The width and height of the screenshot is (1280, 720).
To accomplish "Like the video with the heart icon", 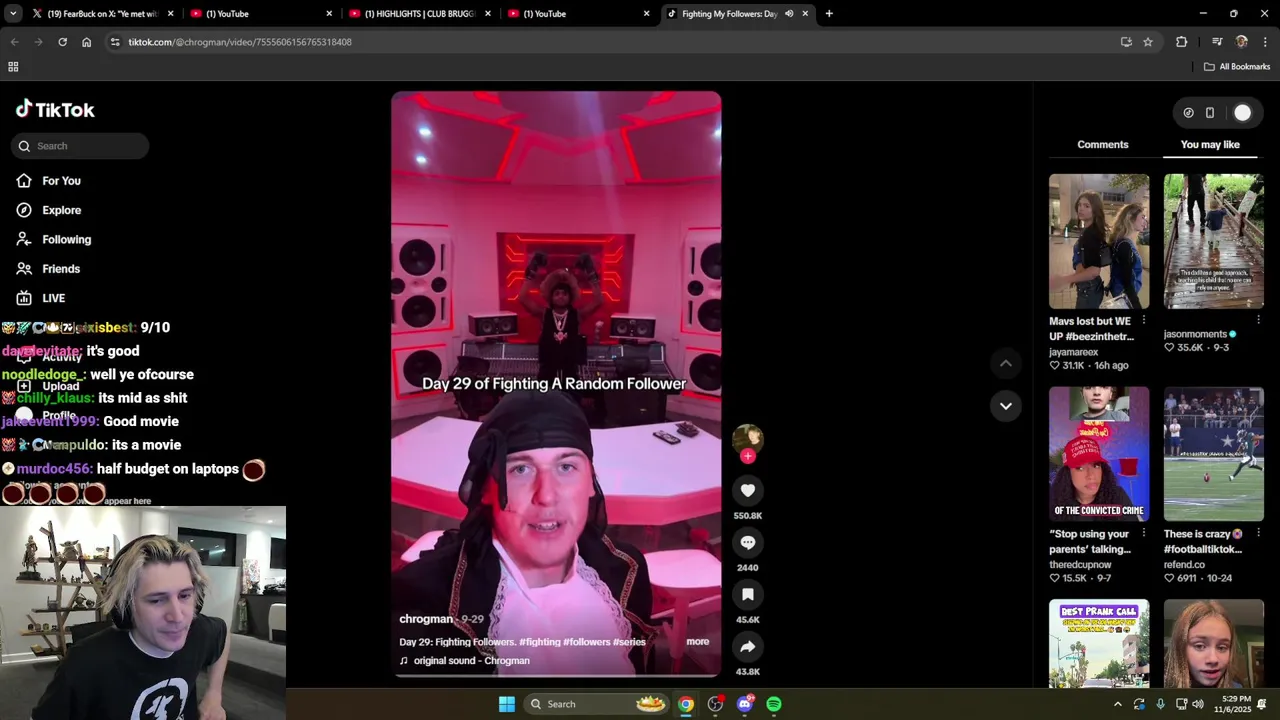I will (747, 490).
